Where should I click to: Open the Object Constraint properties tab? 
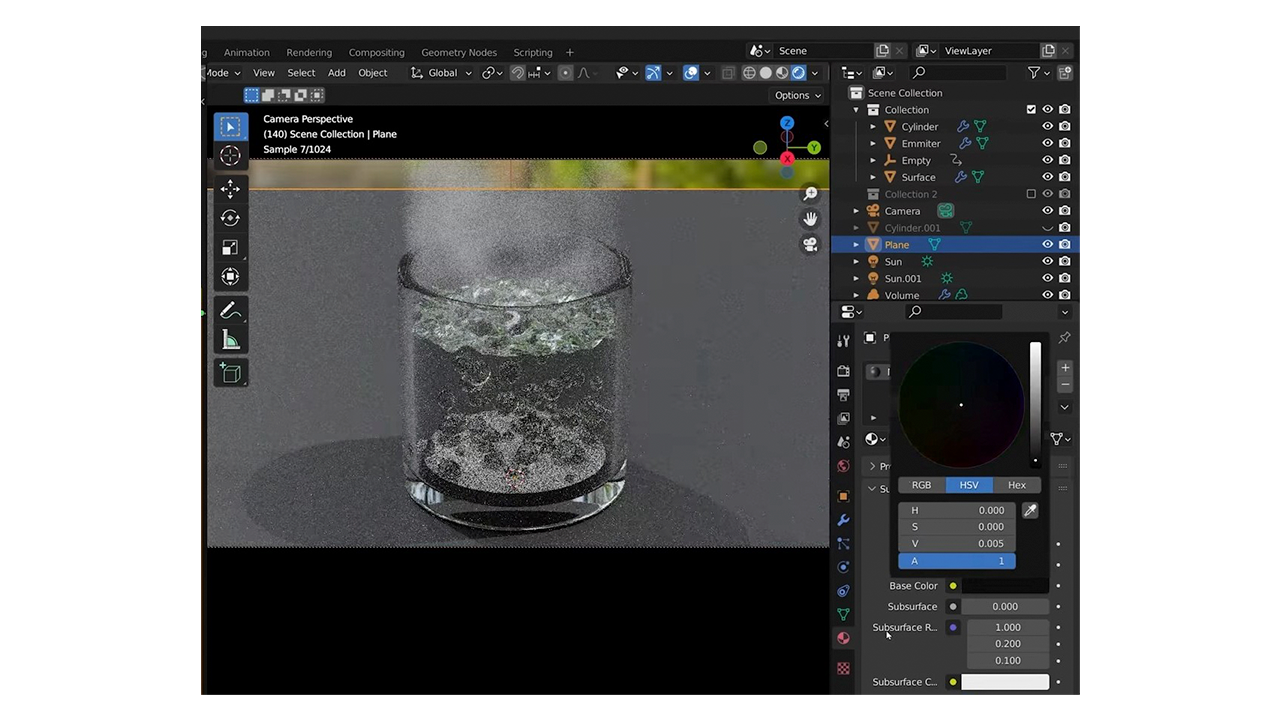point(843,591)
